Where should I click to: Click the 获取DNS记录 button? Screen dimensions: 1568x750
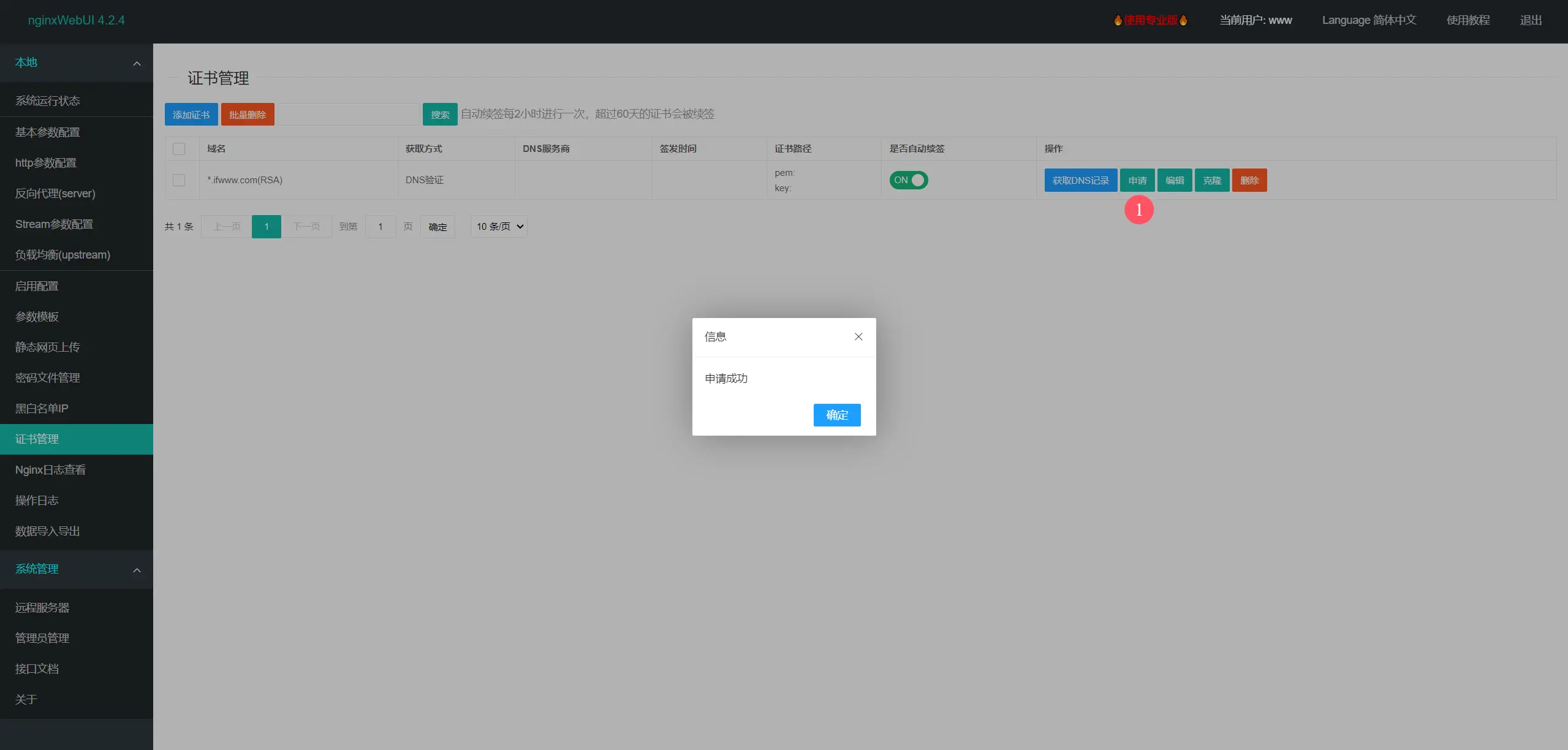pyautogui.click(x=1080, y=180)
